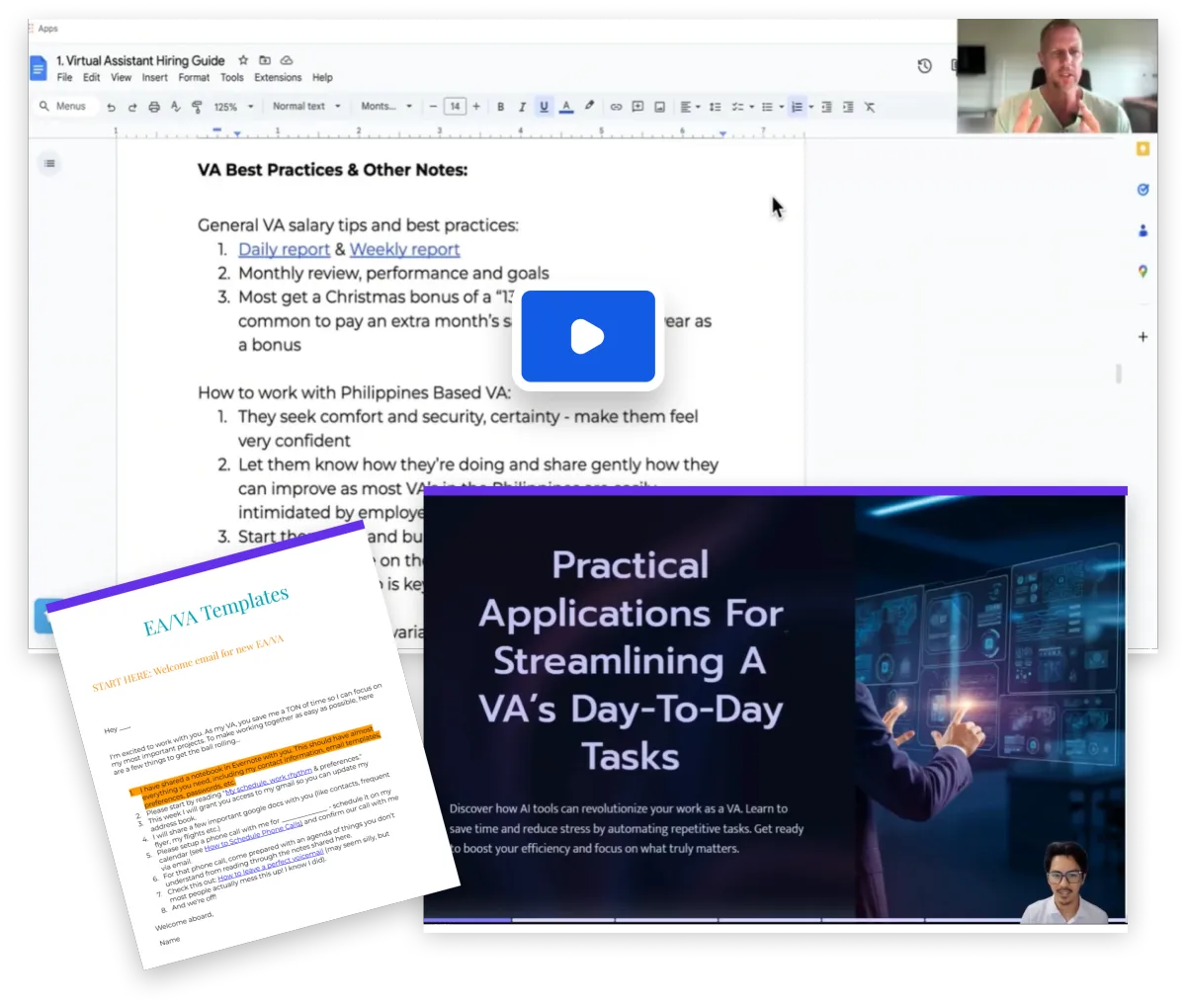Open the 125% zoom dropdown
The width and height of the screenshot is (1186, 1008).
pos(233,107)
